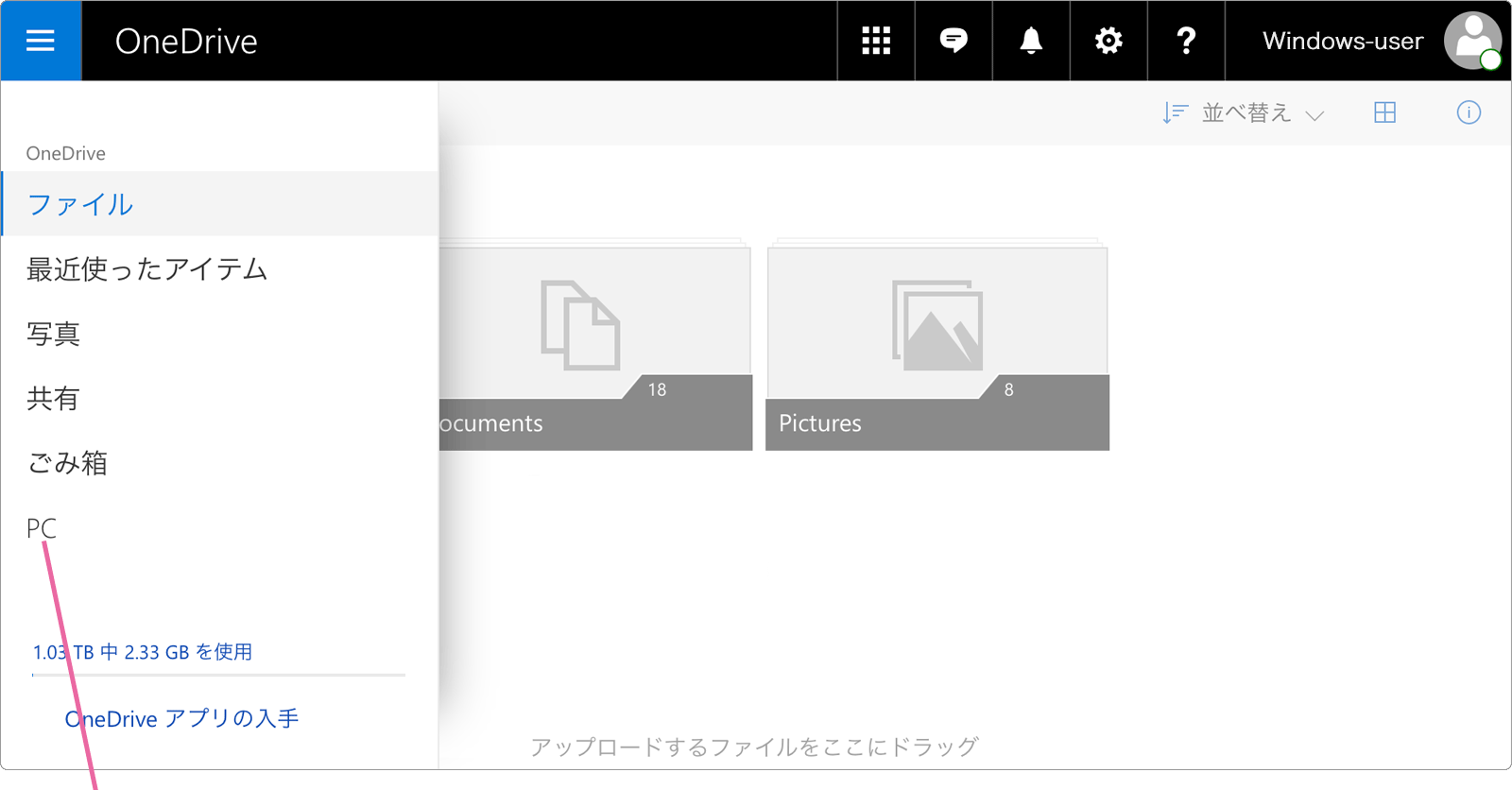Open the Documents folder tile
This screenshot has width=1512, height=790.
pyautogui.click(x=595, y=344)
